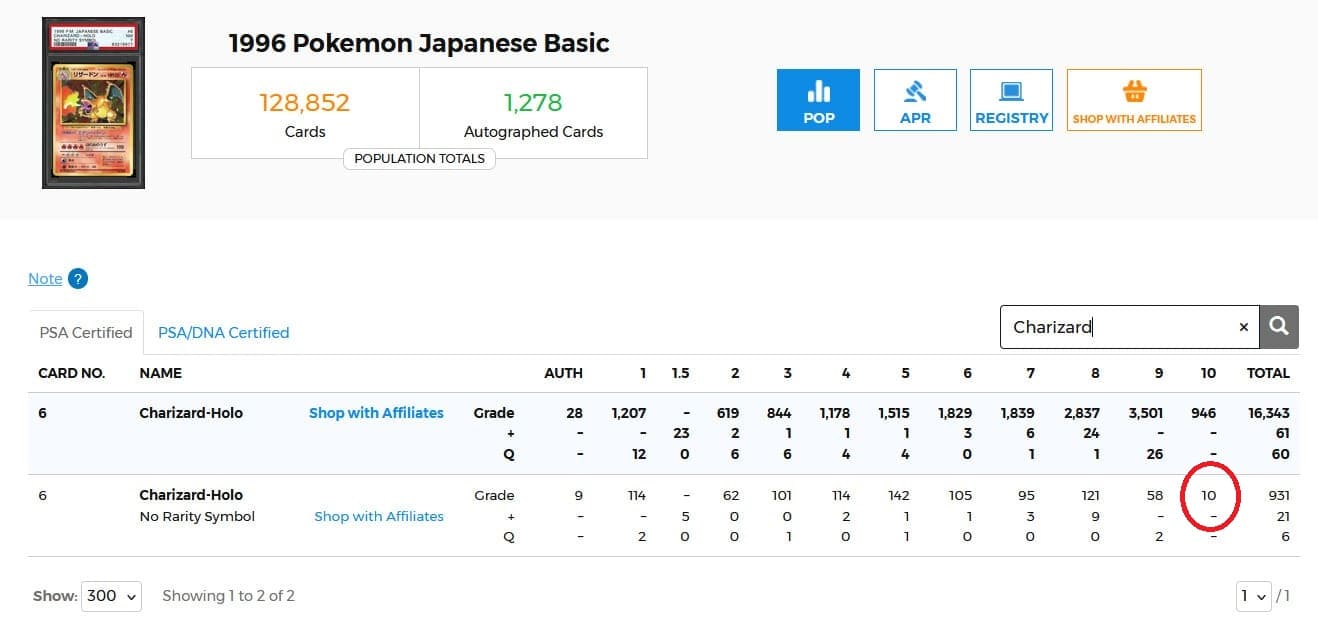Click Shop with Affiliates for first Charizard-Holo
Screen dimensions: 1318x633
click(376, 413)
